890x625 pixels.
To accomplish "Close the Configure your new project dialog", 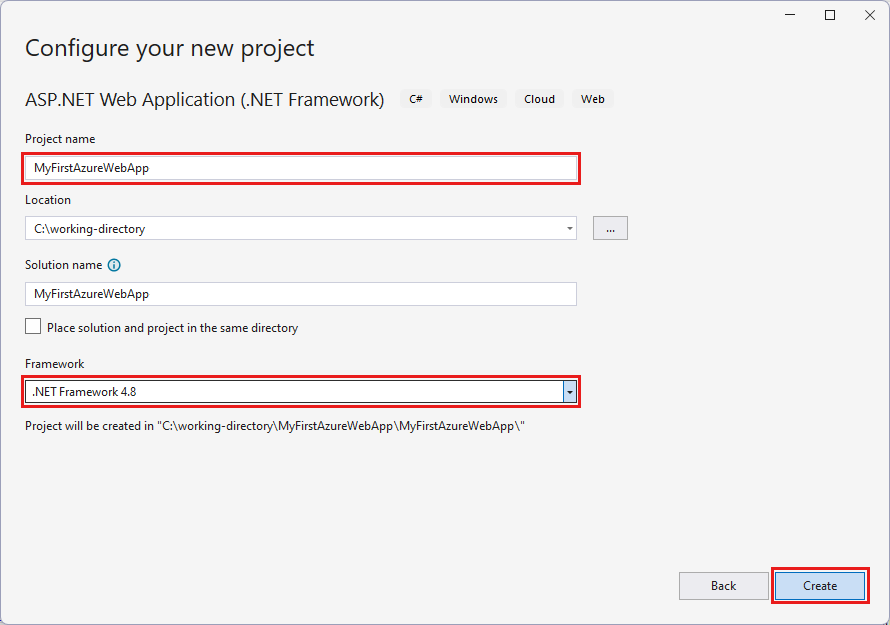I will (x=869, y=15).
